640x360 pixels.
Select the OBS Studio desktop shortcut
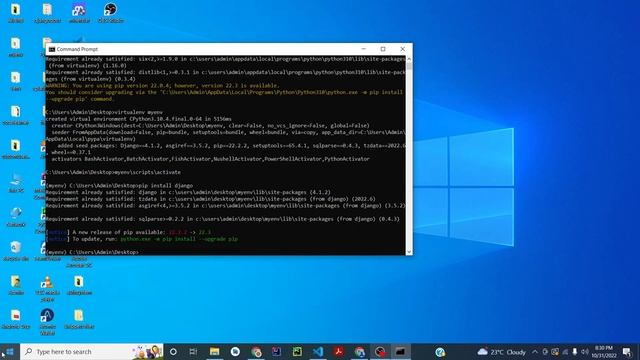(x=111, y=13)
